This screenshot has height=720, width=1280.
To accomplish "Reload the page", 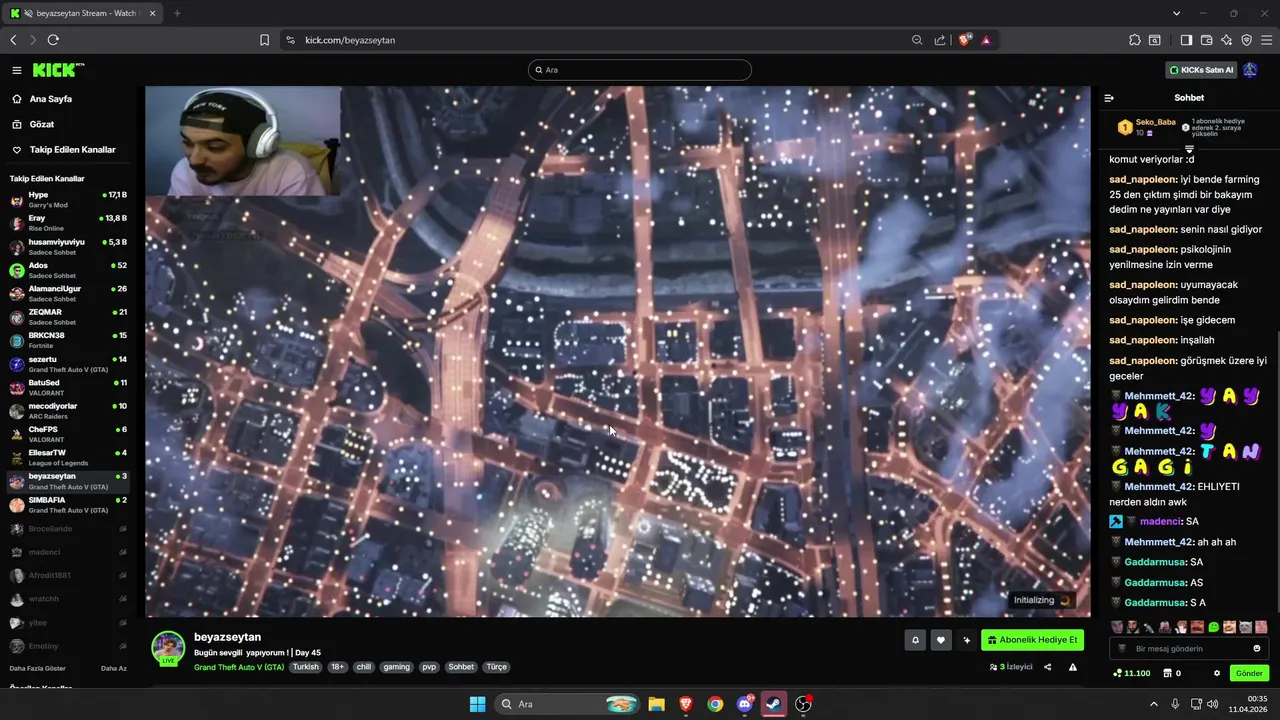I will click(x=53, y=40).
